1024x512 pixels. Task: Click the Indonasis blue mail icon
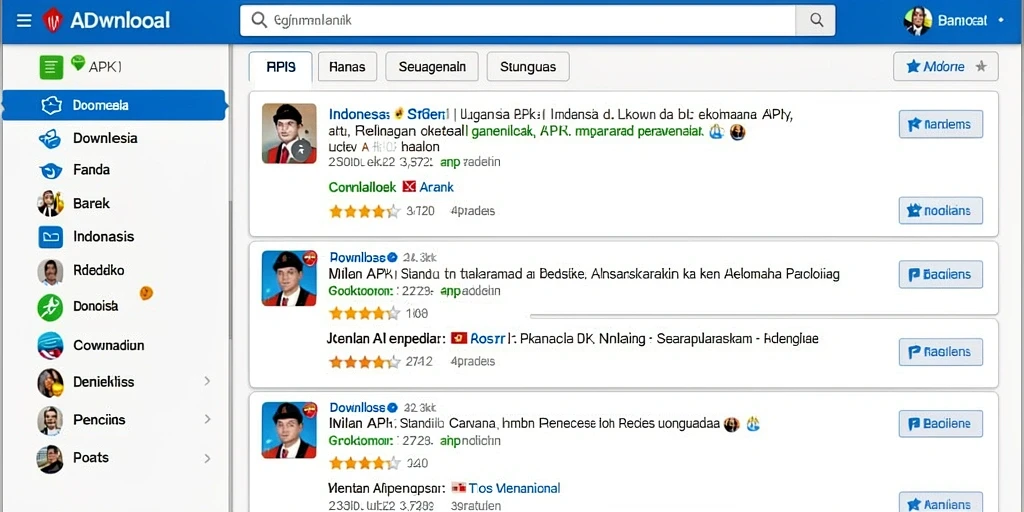tap(50, 236)
